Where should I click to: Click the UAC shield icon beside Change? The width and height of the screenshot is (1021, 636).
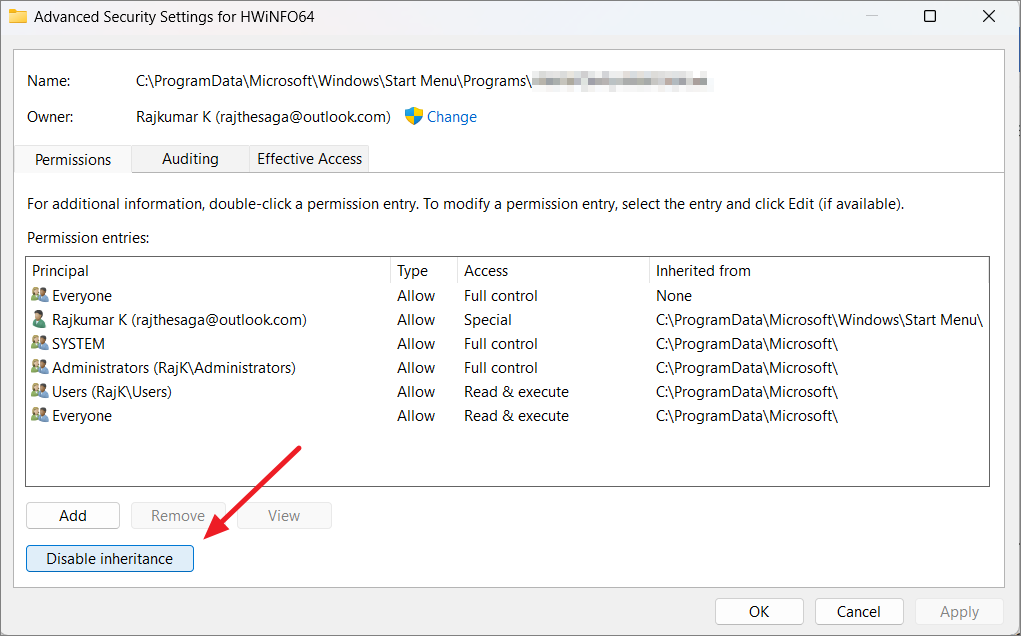(x=412, y=117)
